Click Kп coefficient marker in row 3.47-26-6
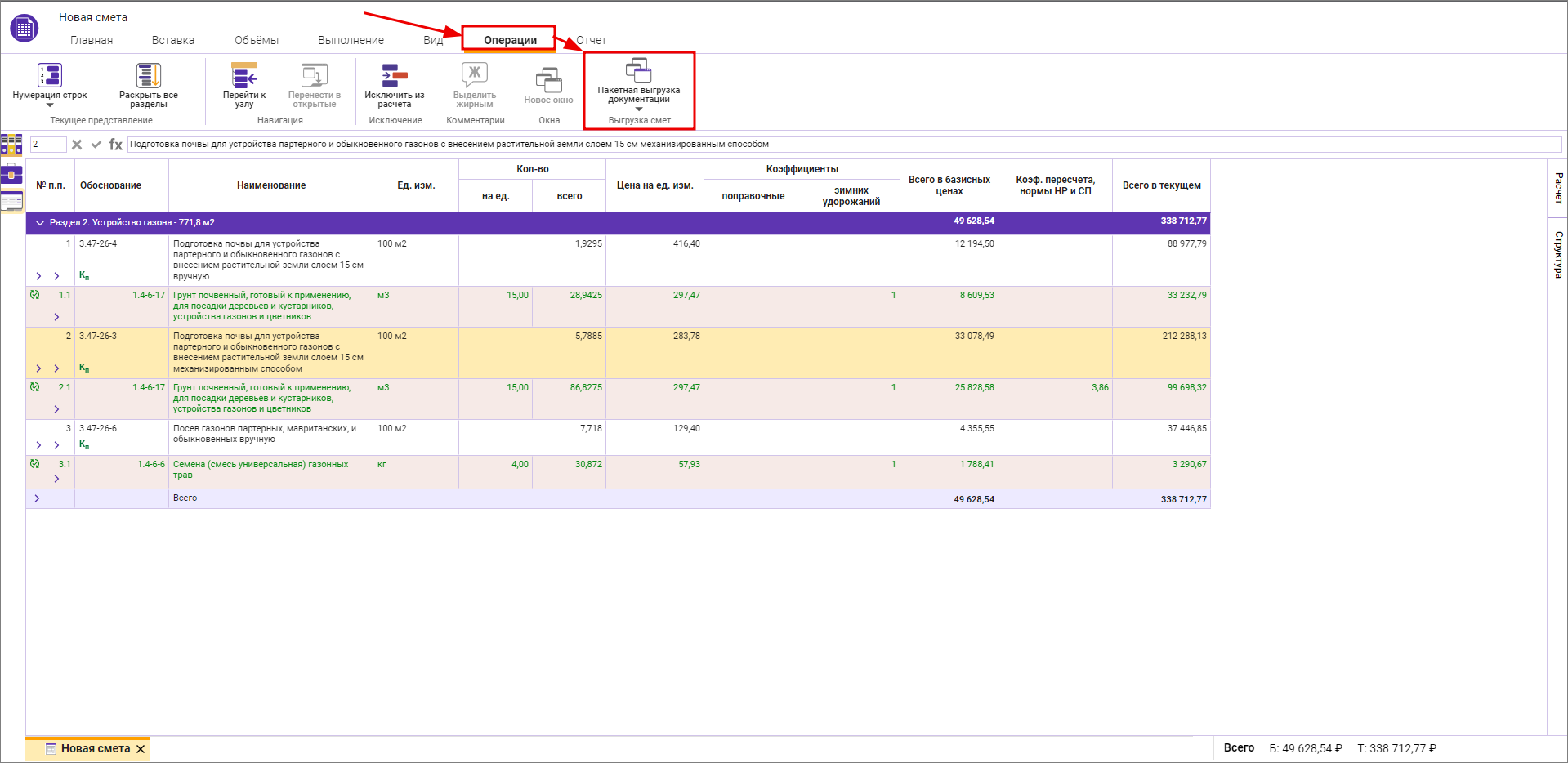1568x763 pixels. [84, 444]
